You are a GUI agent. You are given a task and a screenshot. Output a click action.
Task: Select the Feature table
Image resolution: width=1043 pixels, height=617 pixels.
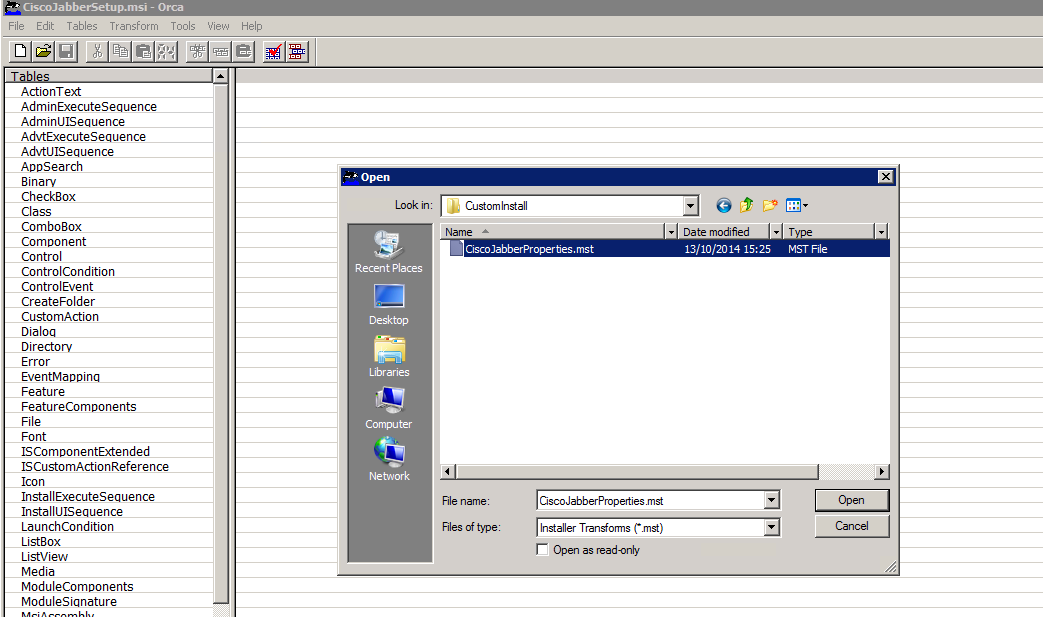[x=43, y=392]
